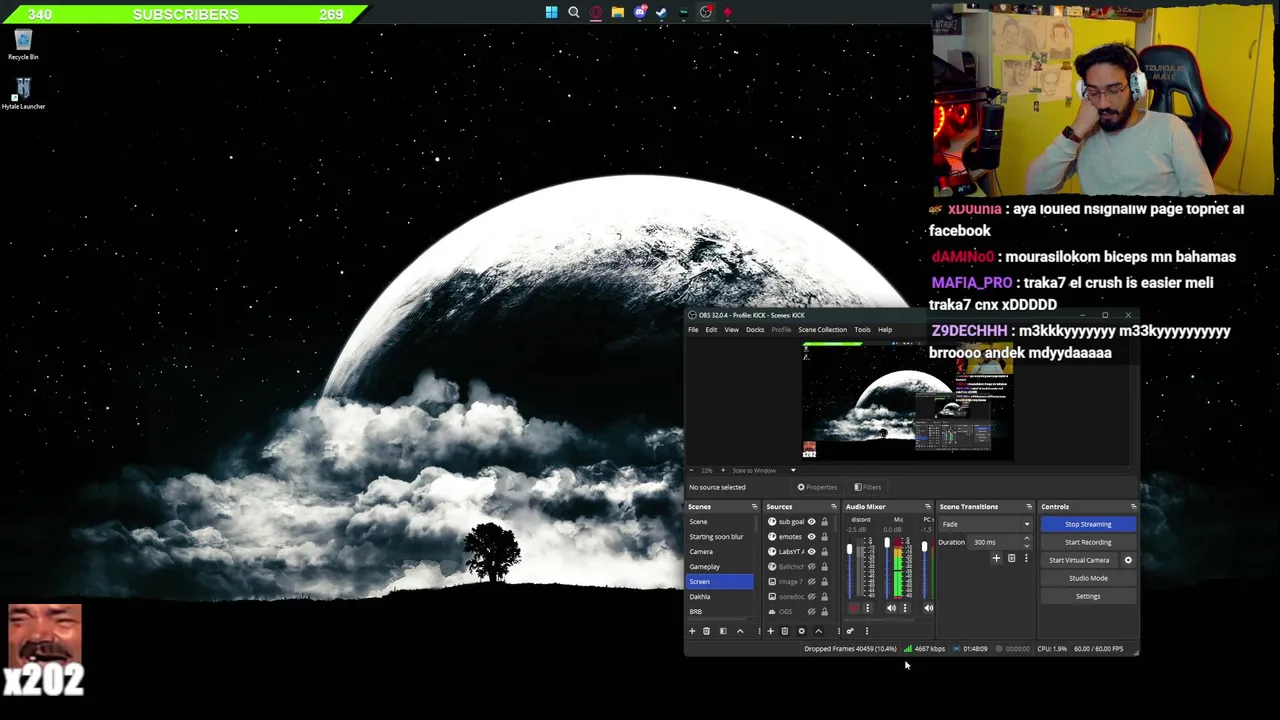Open discord audio channel three-dot menu
This screenshot has width=1280, height=720.
pyautogui.click(x=867, y=608)
